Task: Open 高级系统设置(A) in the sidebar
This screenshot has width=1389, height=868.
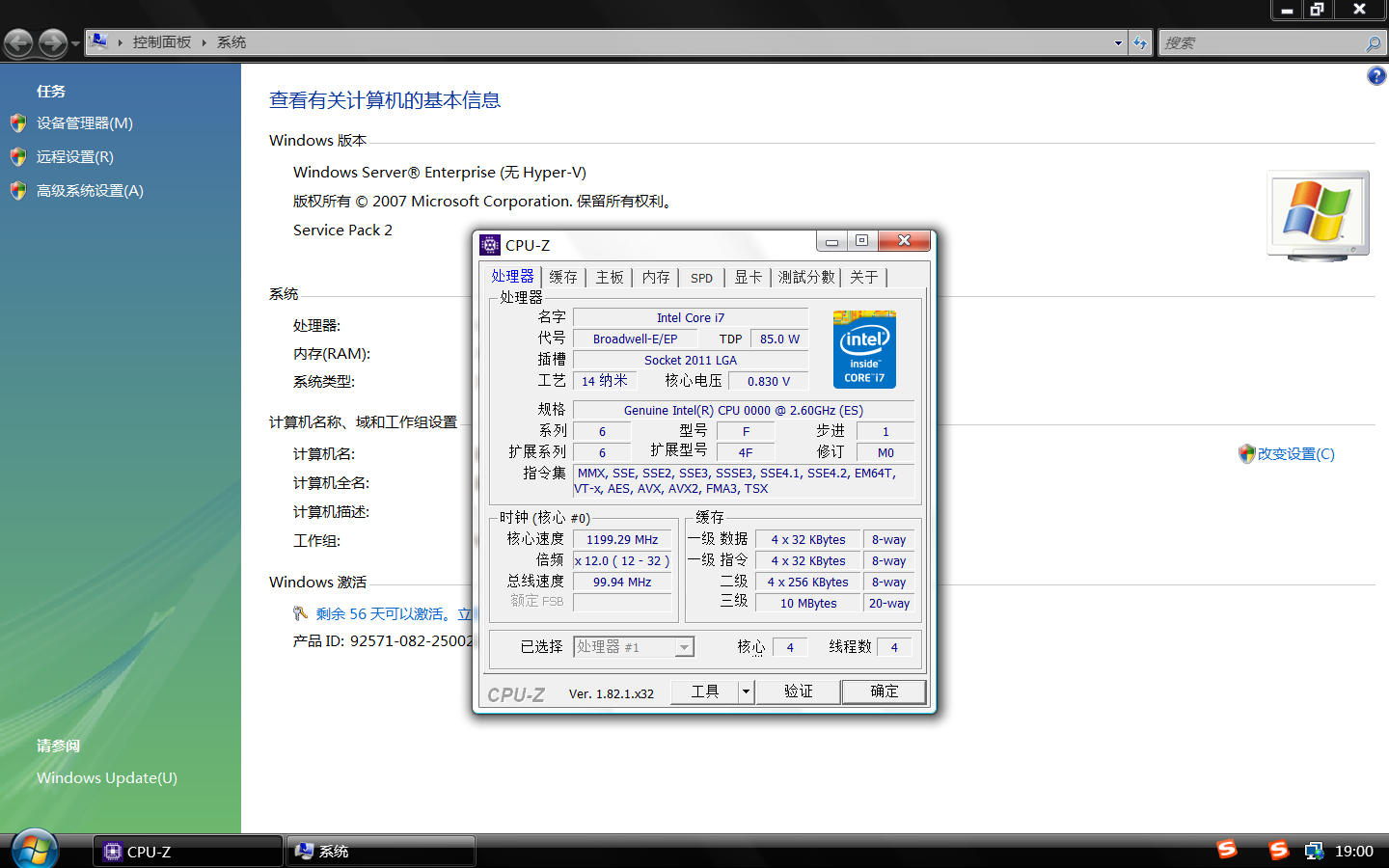Action: pyautogui.click(x=90, y=191)
